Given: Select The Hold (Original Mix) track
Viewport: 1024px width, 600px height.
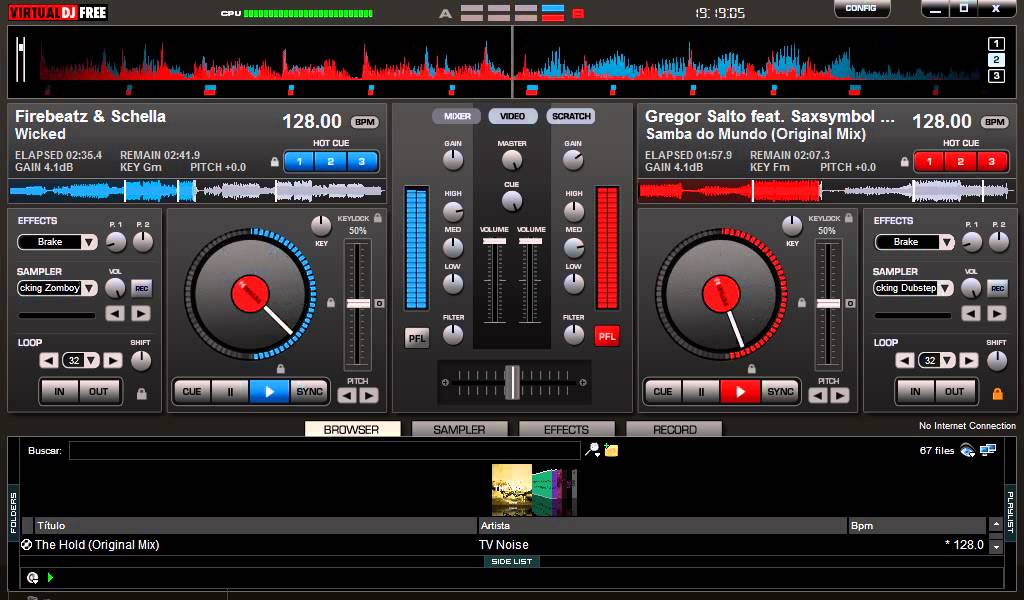Looking at the screenshot, I should (503, 545).
